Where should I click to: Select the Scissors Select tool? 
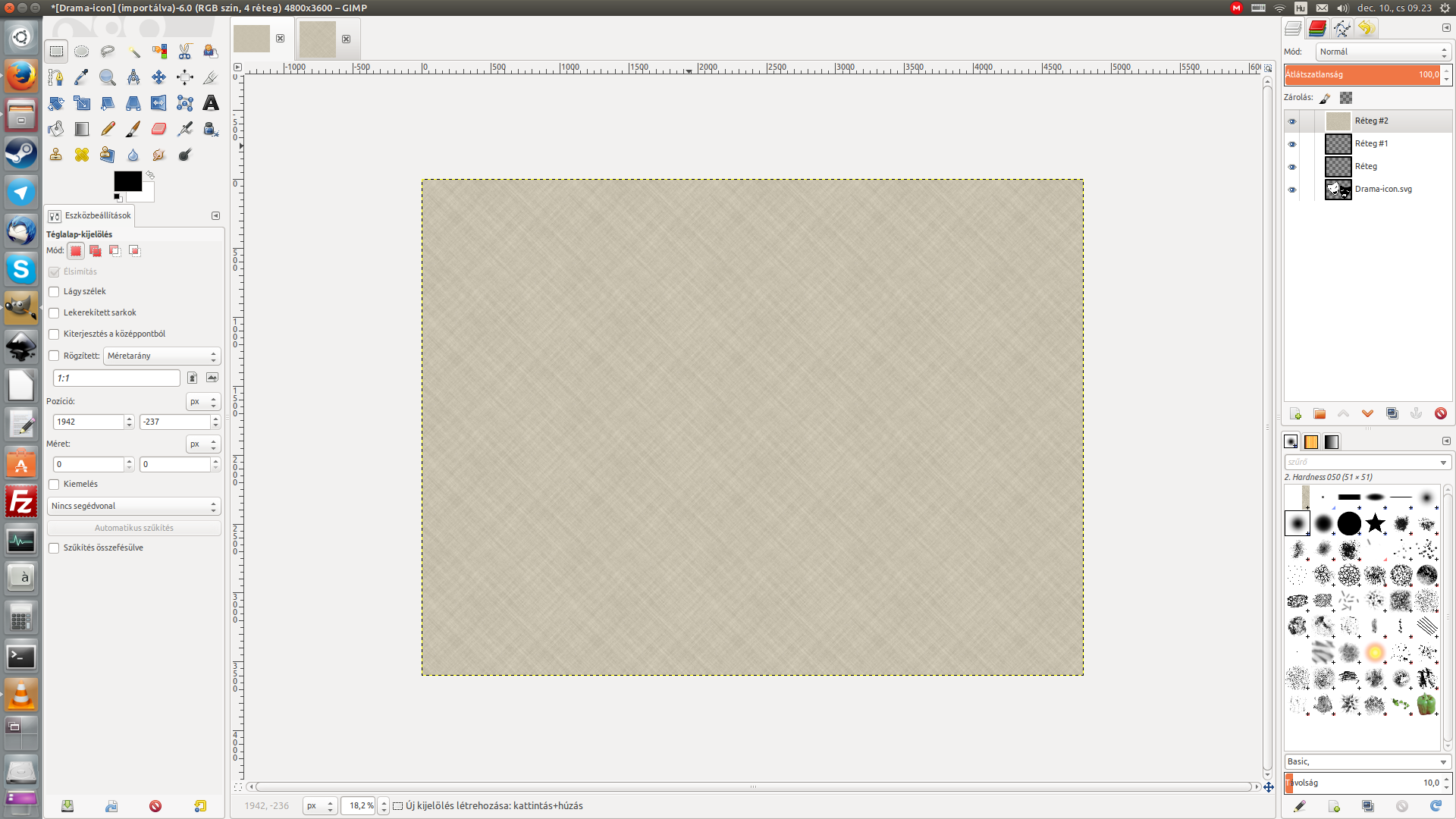coord(185,52)
